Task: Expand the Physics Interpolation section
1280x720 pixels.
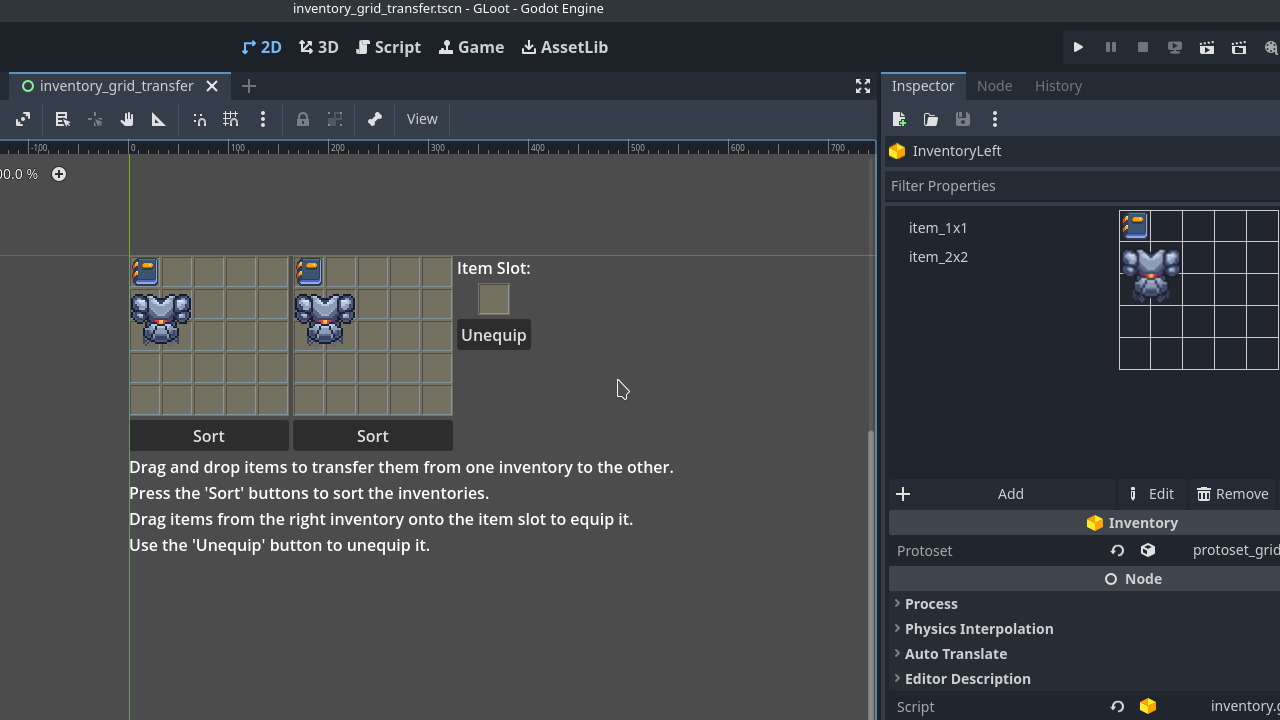Action: click(x=978, y=629)
